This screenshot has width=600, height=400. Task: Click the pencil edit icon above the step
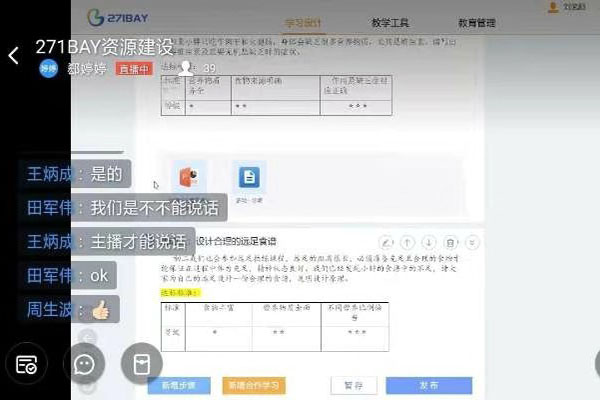pos(385,242)
